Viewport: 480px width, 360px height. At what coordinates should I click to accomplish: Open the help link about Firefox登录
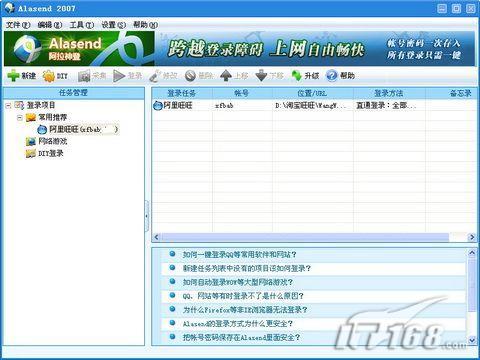pyautogui.click(x=245, y=310)
